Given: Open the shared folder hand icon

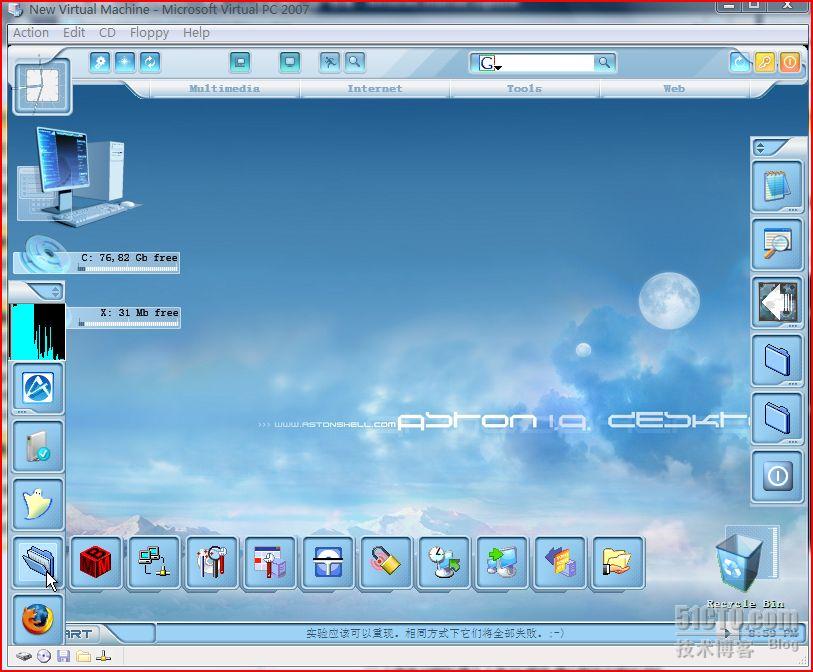Looking at the screenshot, I should click(619, 563).
